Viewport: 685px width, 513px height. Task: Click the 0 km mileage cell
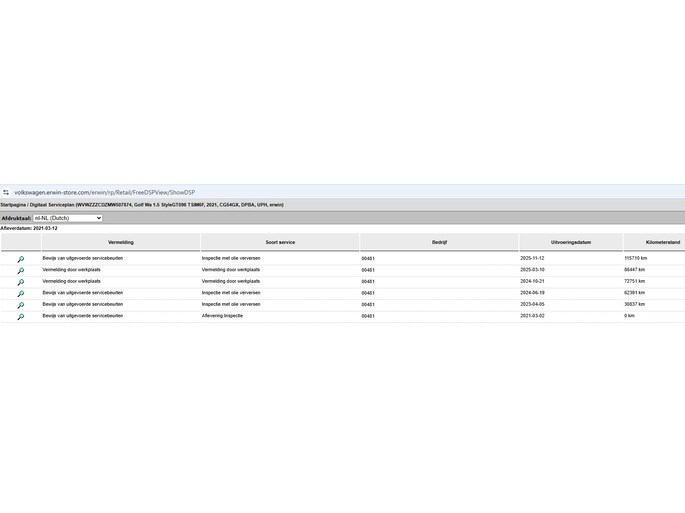pos(630,316)
